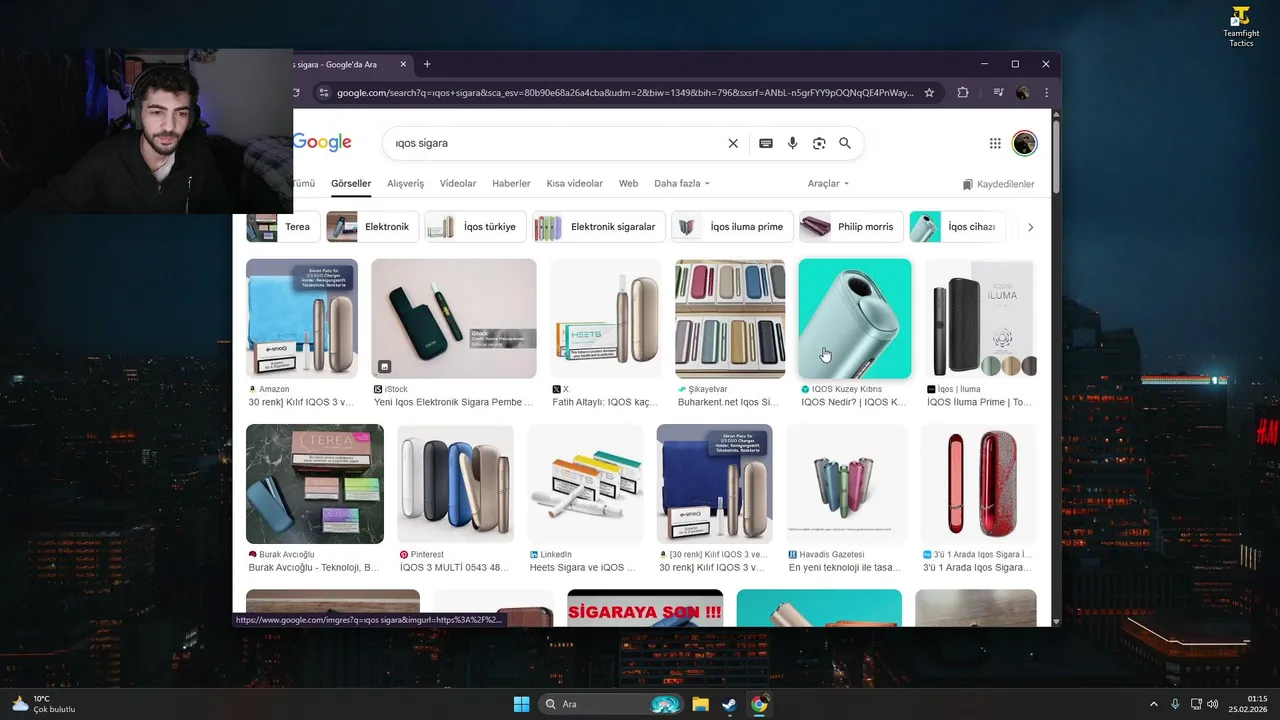1280x720 pixels.
Task: Open File Explorer from the taskbar
Action: pyautogui.click(x=700, y=704)
